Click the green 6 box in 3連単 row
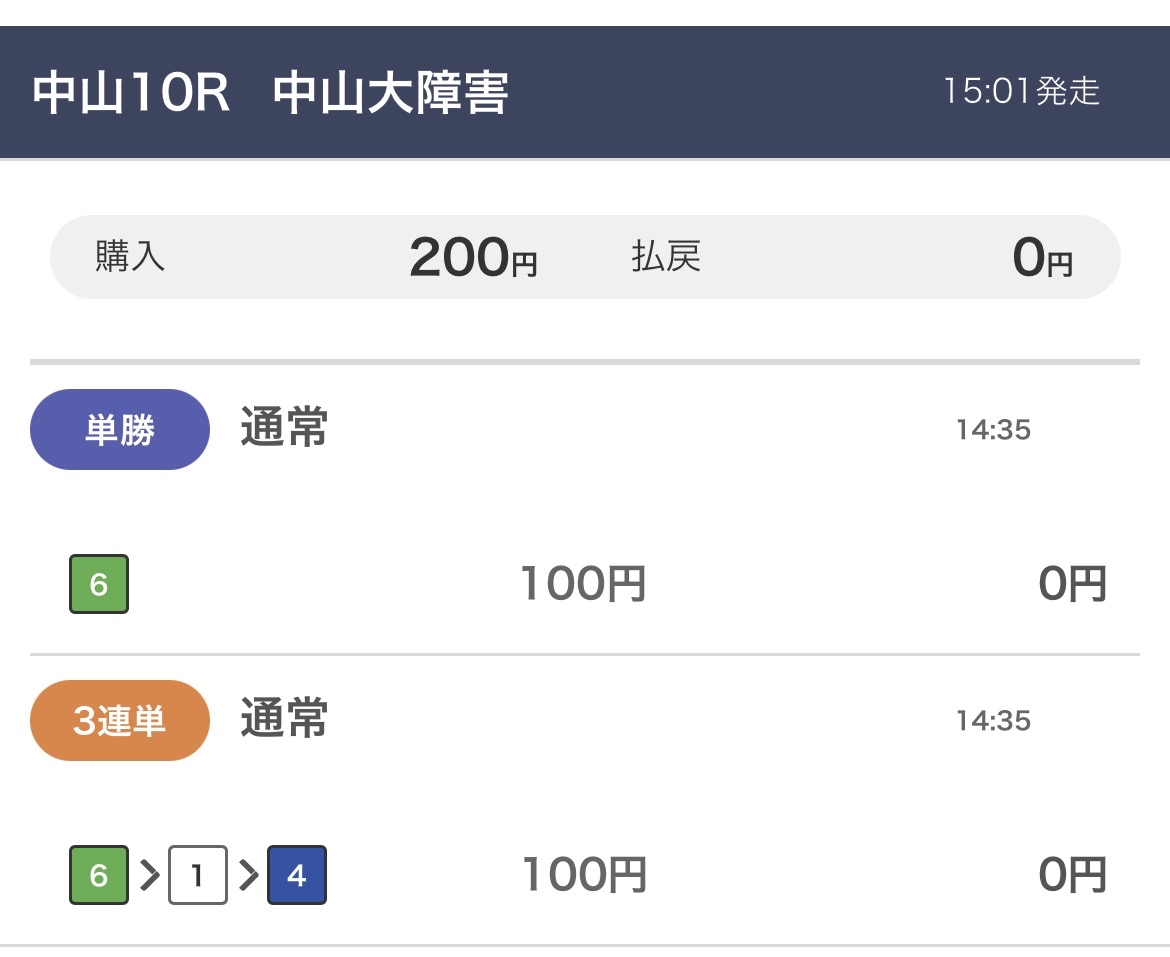This screenshot has height=957, width=1170. [98, 875]
